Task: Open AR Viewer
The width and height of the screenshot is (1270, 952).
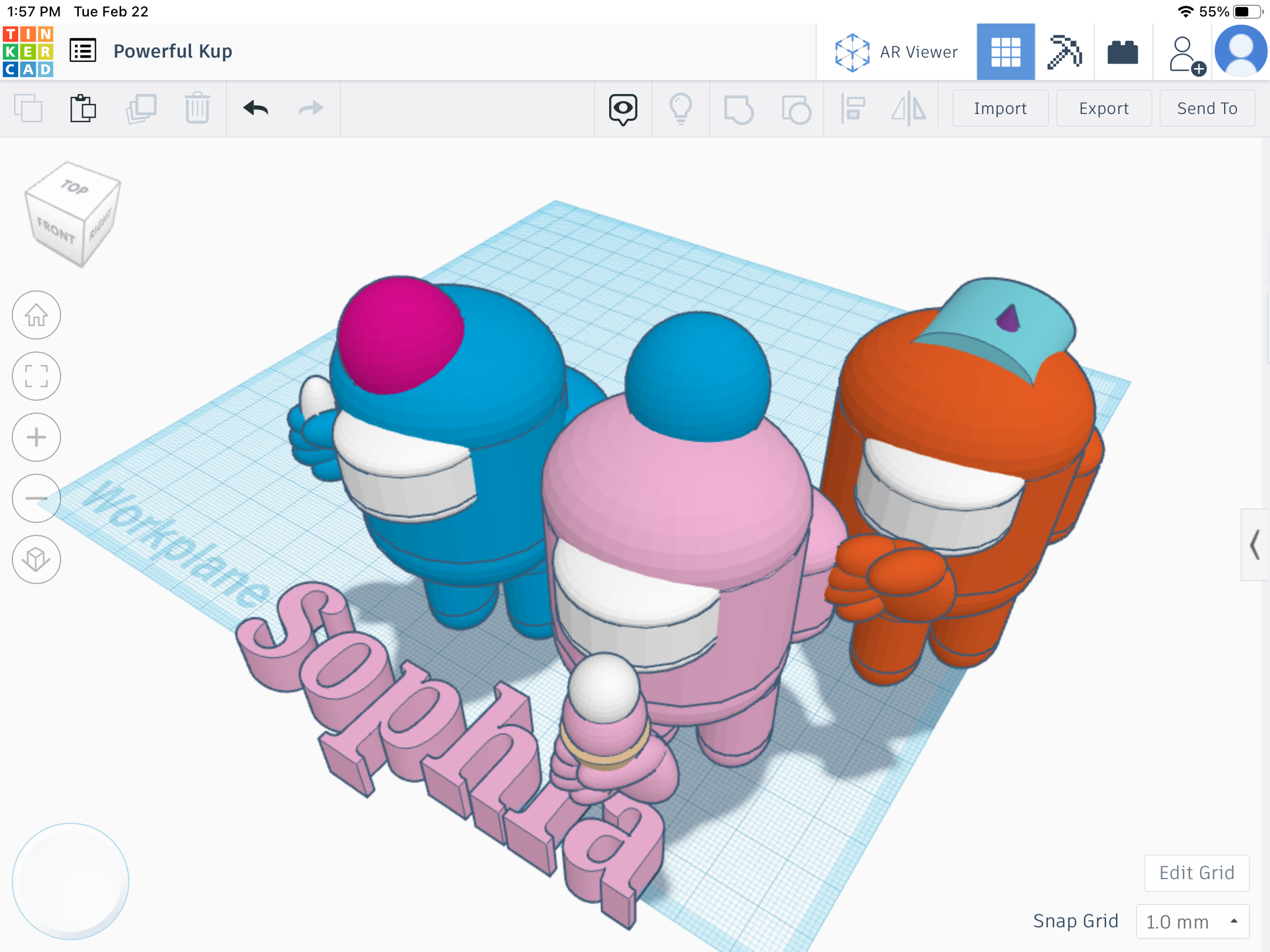Action: point(897,52)
